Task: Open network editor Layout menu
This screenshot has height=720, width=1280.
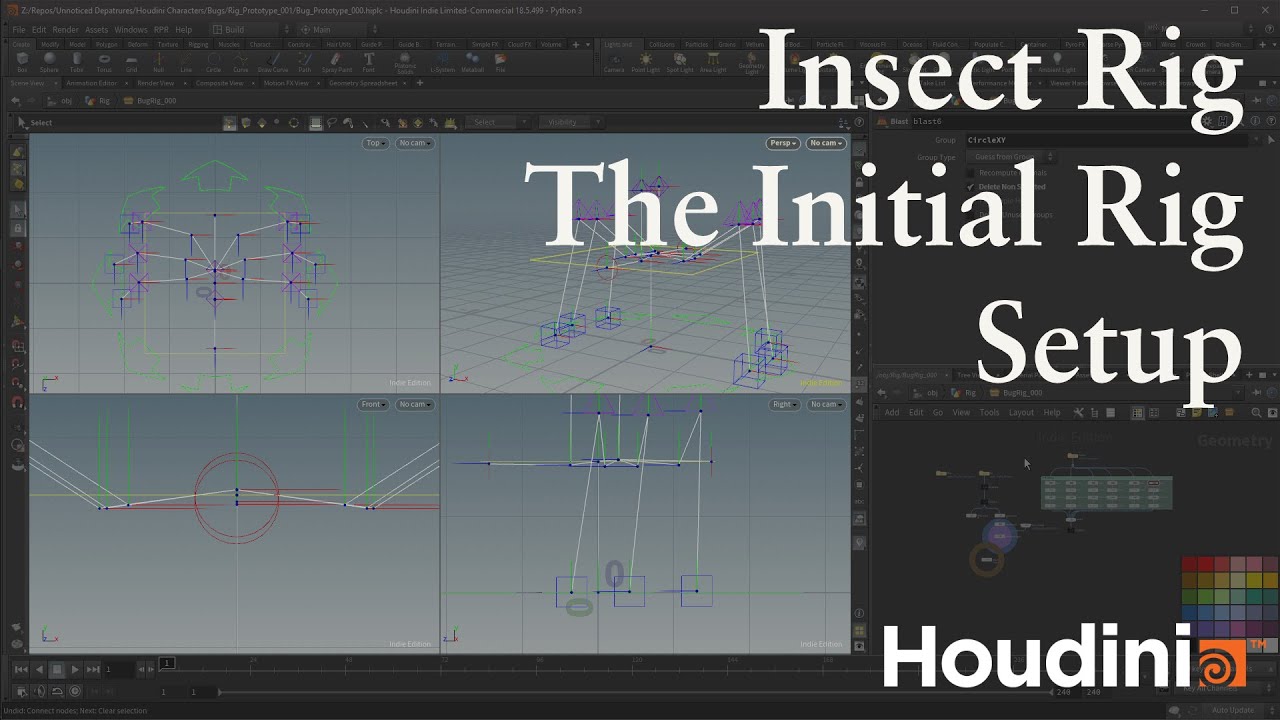Action: 1021,412
